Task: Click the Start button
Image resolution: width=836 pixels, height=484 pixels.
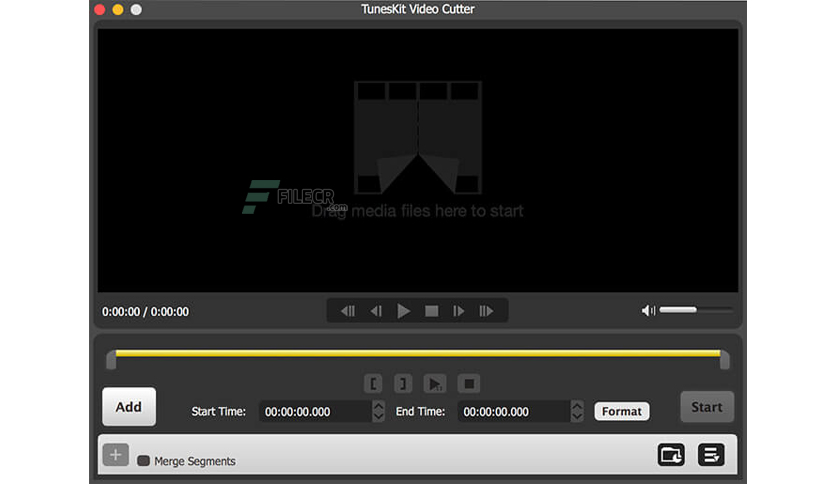Action: (707, 407)
